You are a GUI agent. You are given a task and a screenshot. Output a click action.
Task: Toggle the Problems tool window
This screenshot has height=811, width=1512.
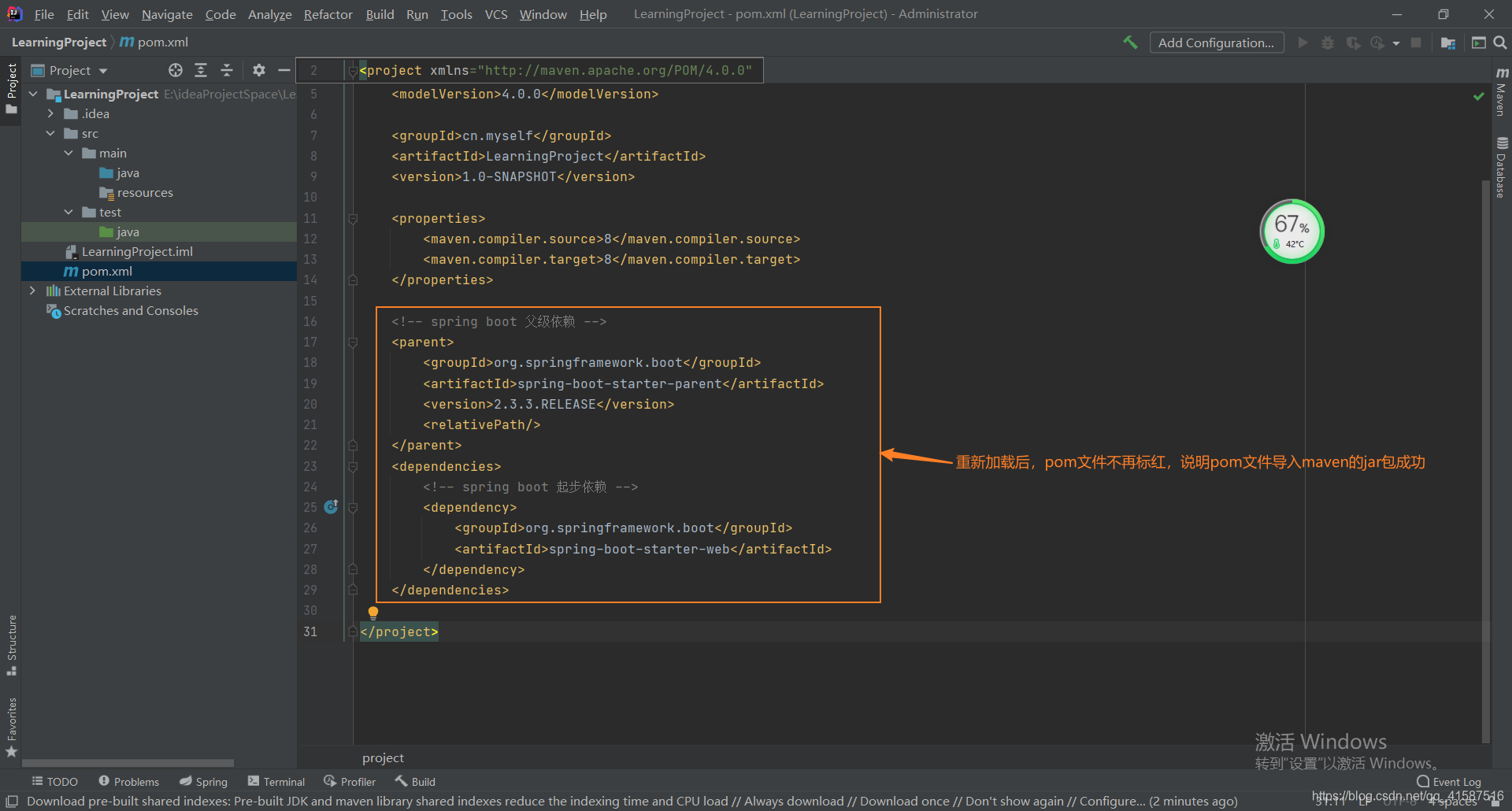click(128, 780)
